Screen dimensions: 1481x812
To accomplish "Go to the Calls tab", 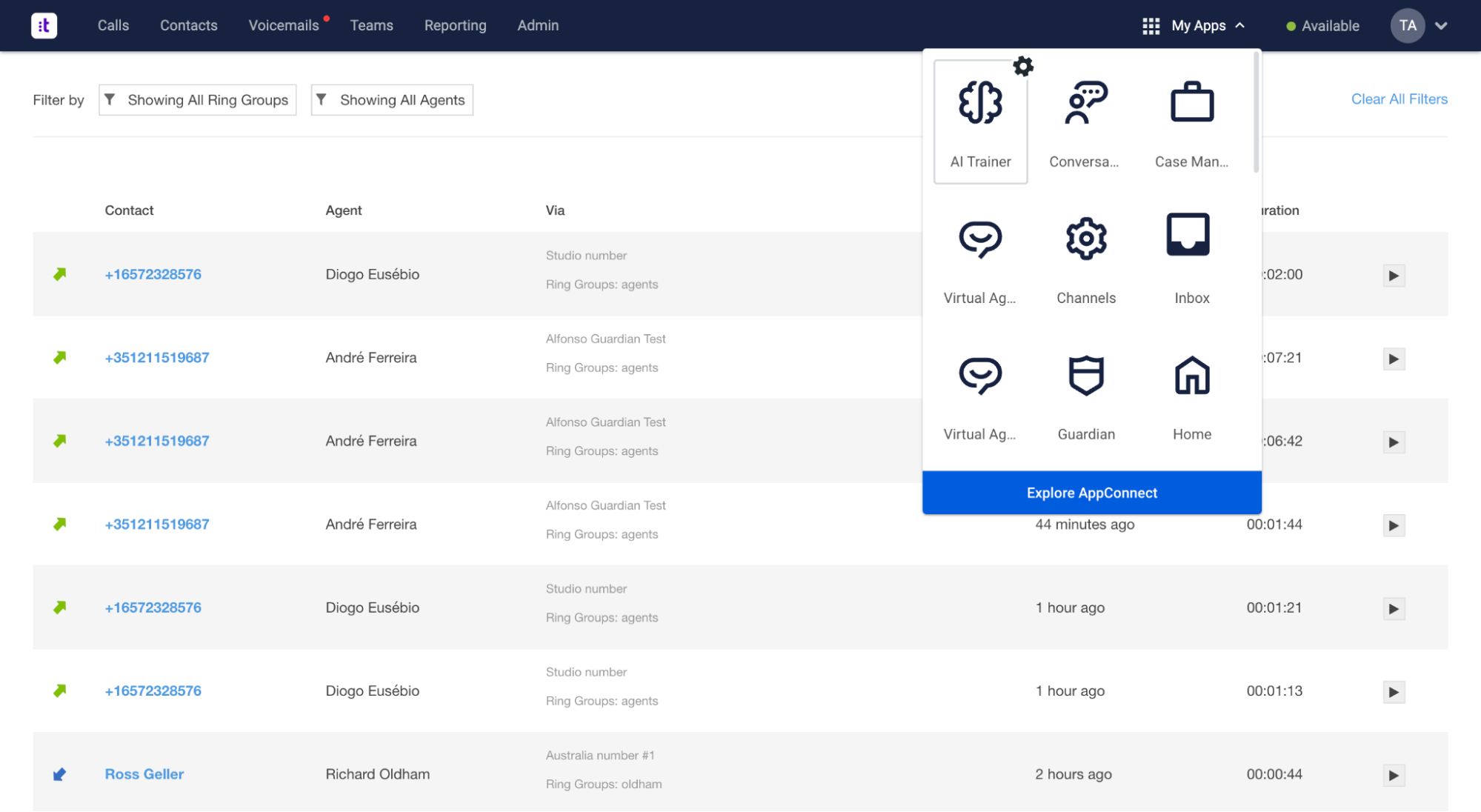I will [113, 25].
